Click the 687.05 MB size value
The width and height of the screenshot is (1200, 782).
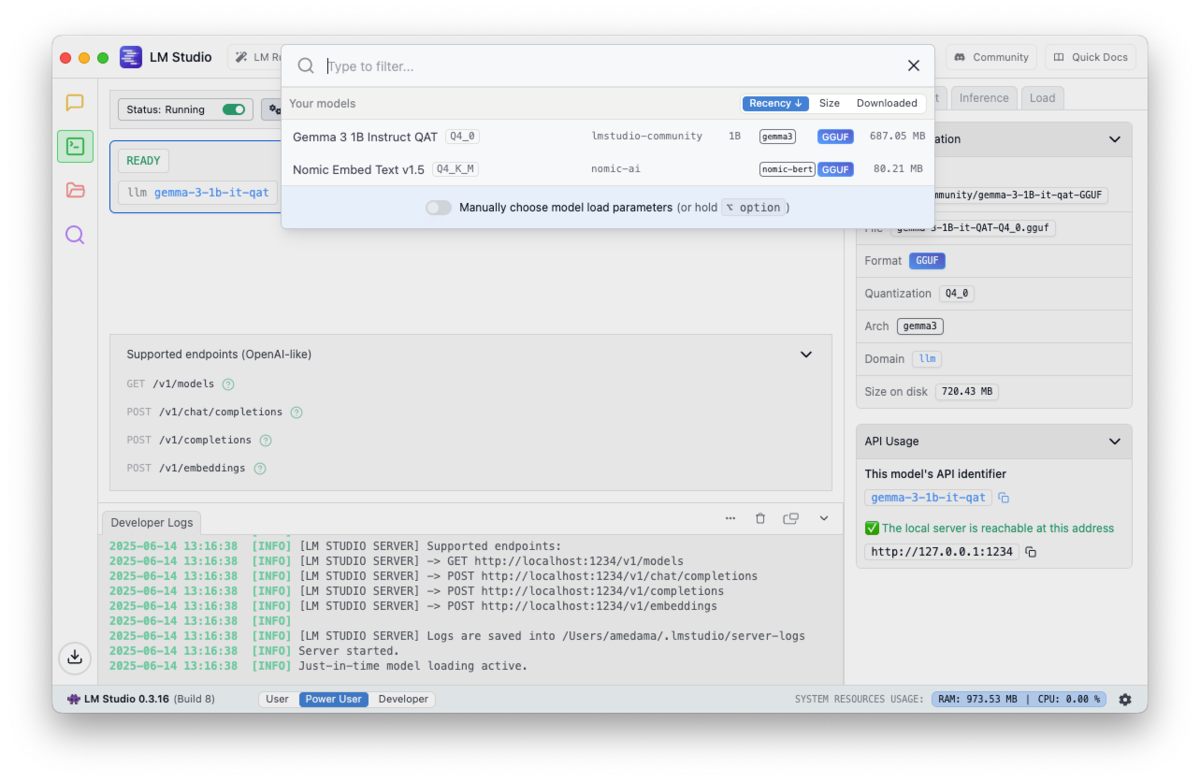[x=896, y=136]
